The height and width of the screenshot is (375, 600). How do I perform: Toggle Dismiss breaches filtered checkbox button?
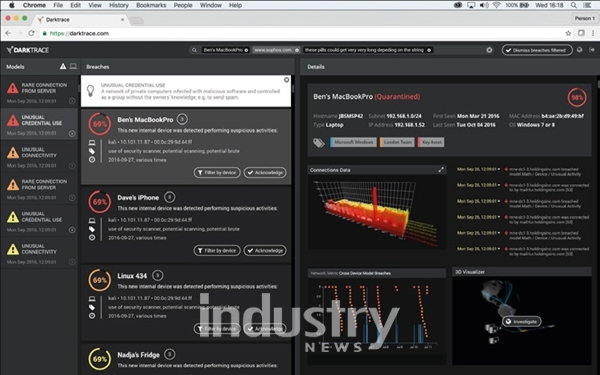pos(537,50)
